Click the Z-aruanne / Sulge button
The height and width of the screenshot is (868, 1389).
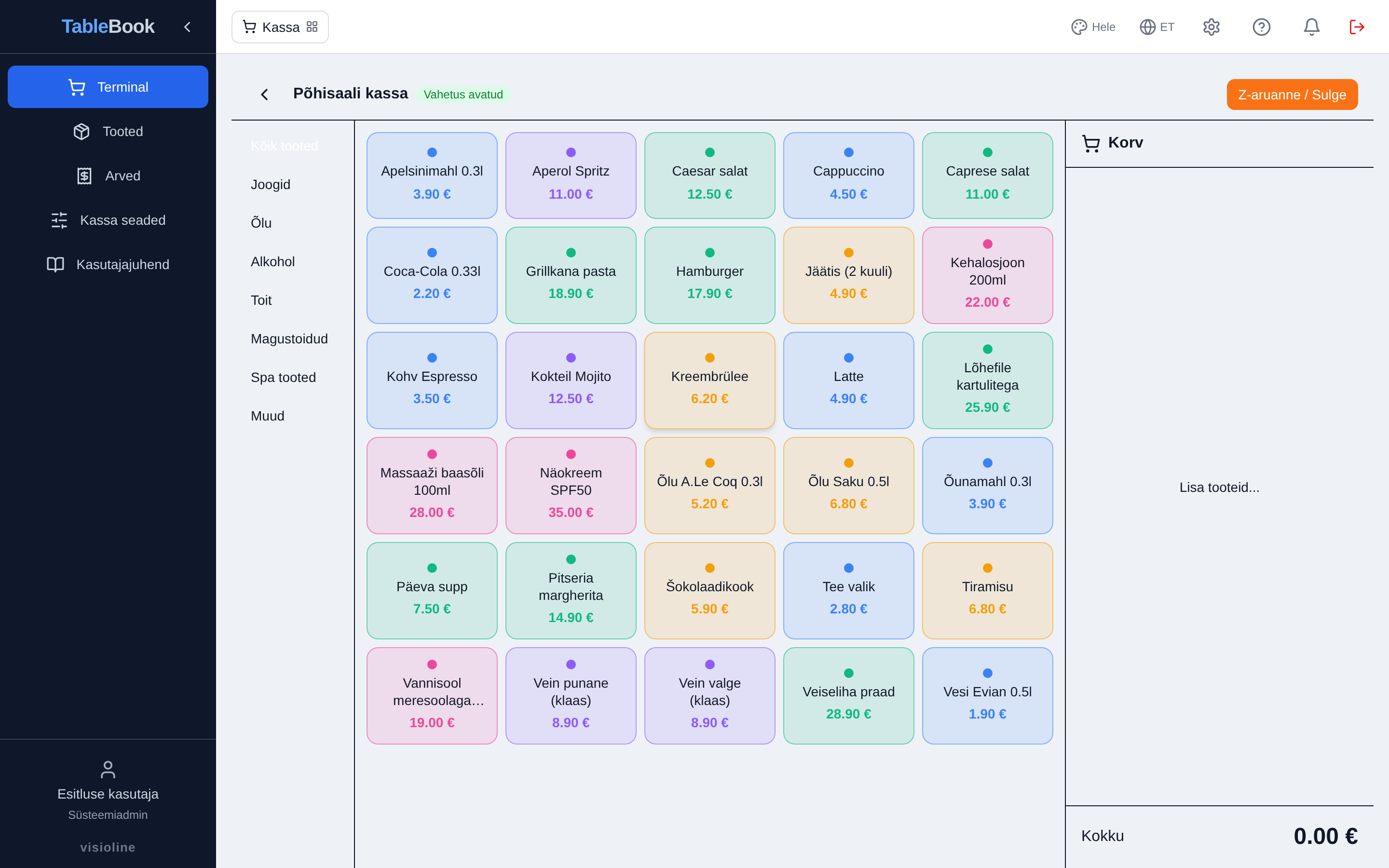pos(1292,95)
